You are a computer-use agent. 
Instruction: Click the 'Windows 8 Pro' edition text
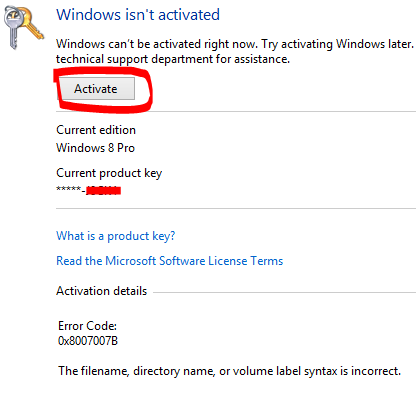coord(95,148)
